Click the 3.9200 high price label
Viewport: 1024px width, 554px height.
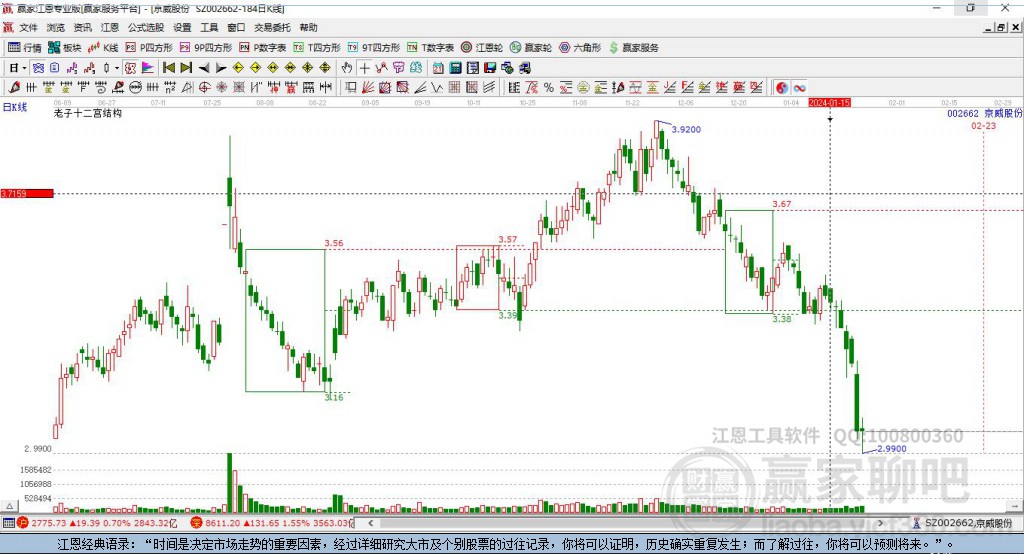click(x=686, y=129)
